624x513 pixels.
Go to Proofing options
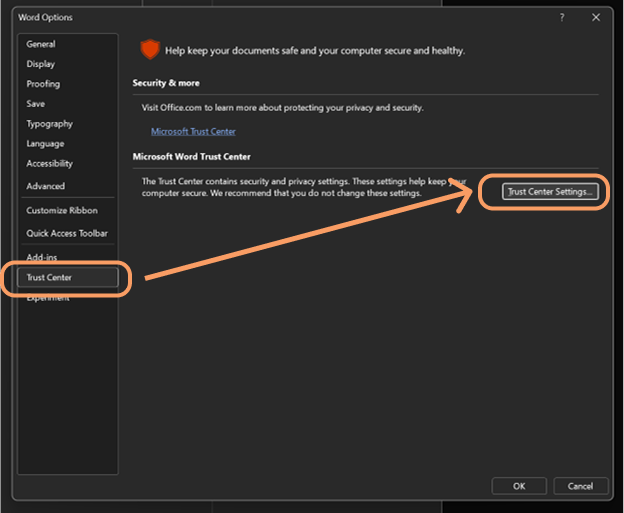[43, 84]
